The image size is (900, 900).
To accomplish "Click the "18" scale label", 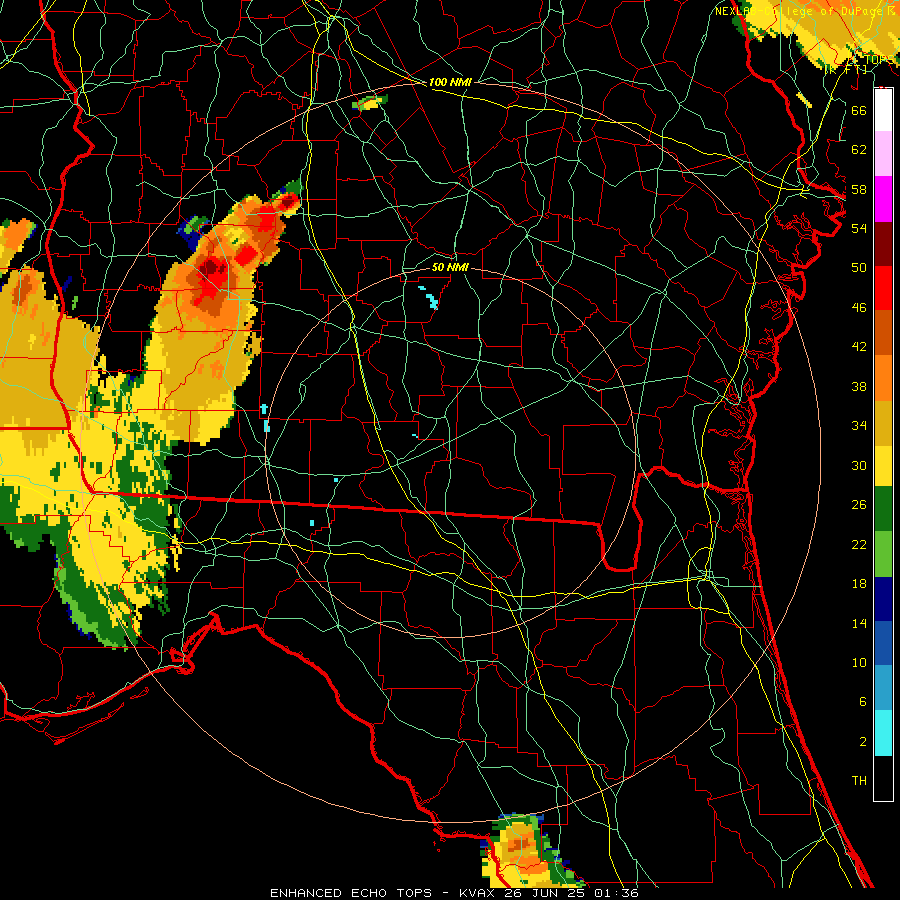I will coord(859,584).
